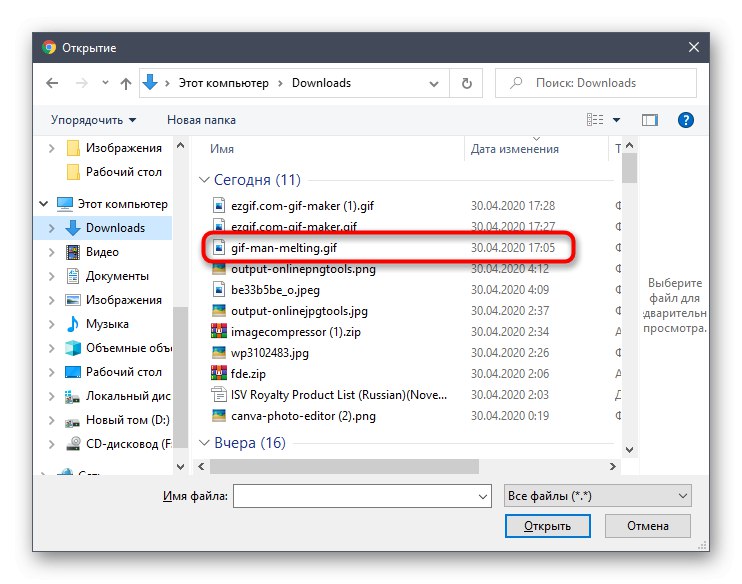This screenshot has width=742, height=584.
Task: Select the Рабочий стол yellow folder
Action: (73, 172)
